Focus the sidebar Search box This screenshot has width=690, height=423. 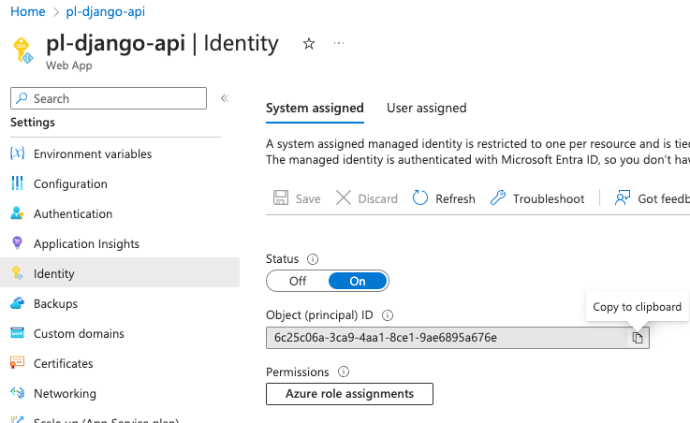[108, 98]
